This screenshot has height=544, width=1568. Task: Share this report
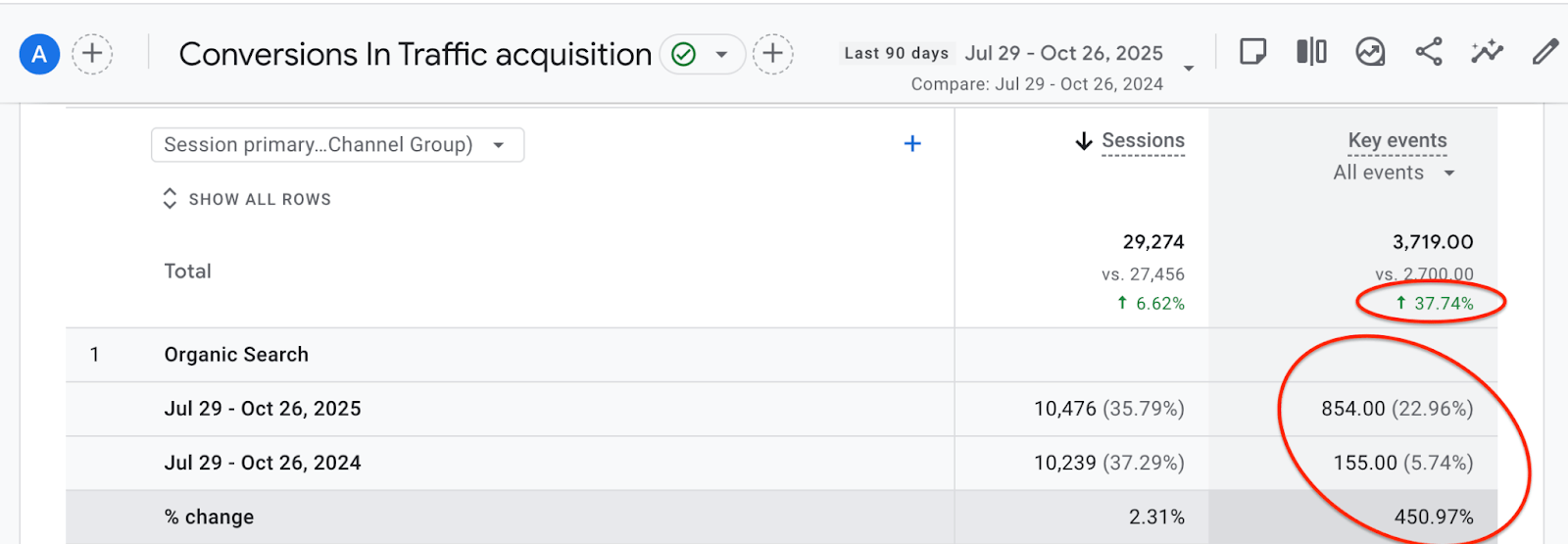point(1429,52)
